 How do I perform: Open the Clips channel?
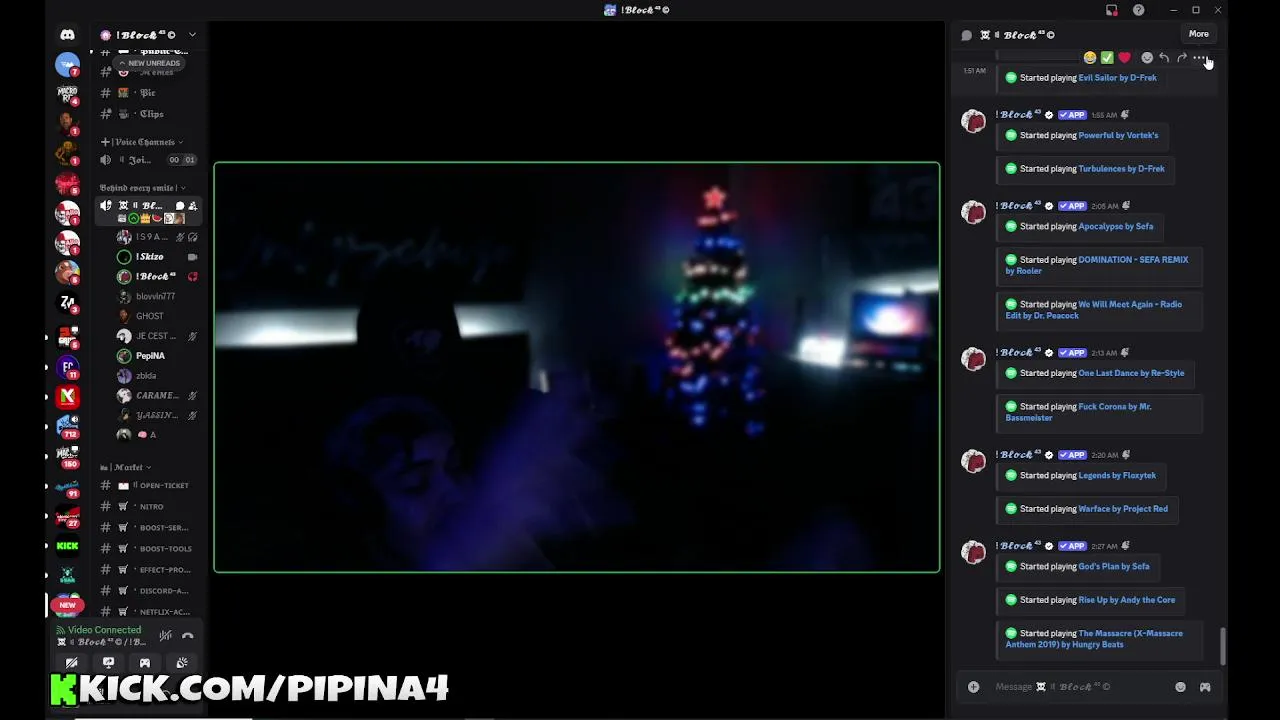(x=148, y=114)
